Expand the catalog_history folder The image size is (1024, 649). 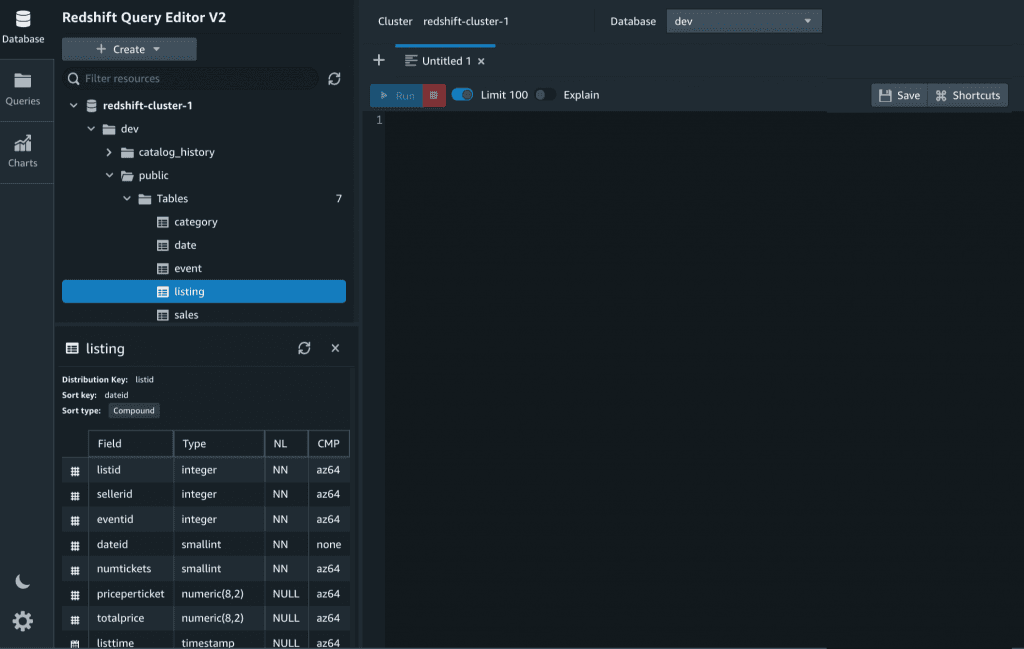(111, 151)
